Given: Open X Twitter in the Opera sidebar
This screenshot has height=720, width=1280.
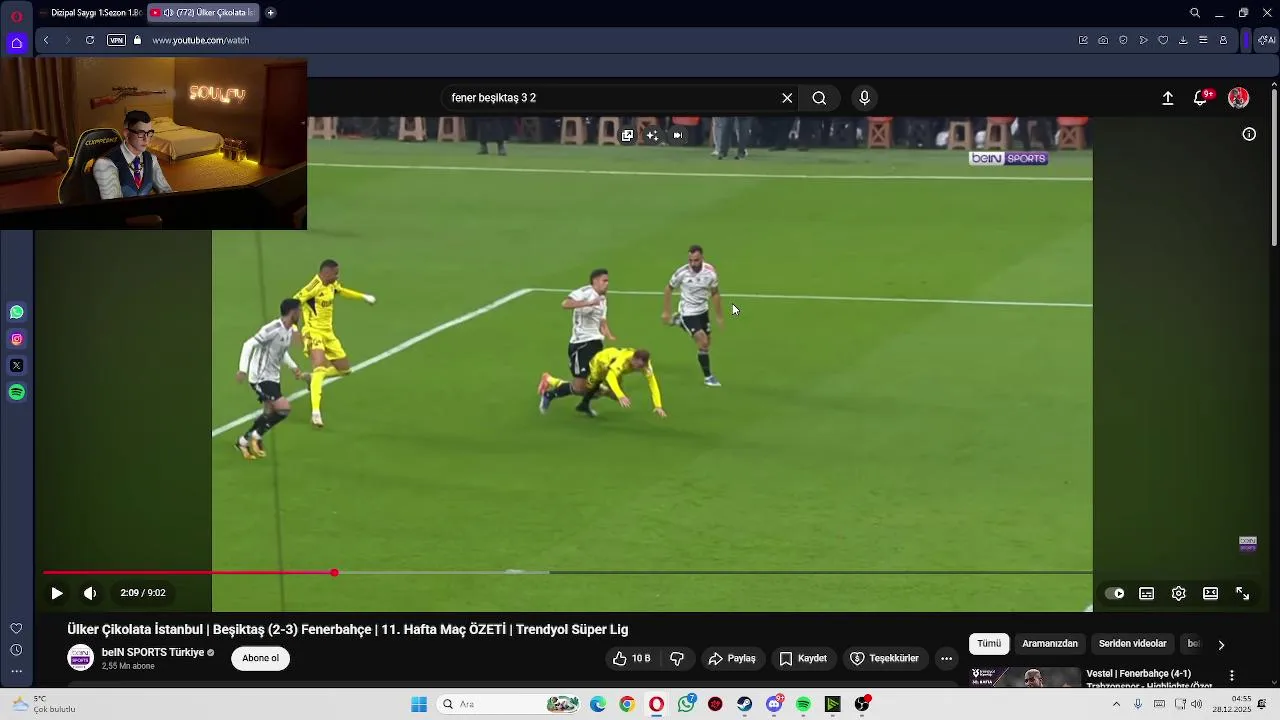Looking at the screenshot, I should pyautogui.click(x=17, y=366).
